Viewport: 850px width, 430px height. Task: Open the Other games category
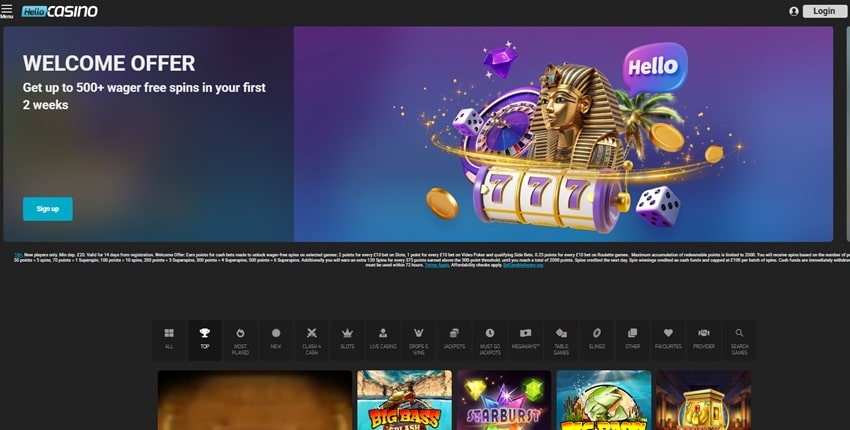click(633, 340)
